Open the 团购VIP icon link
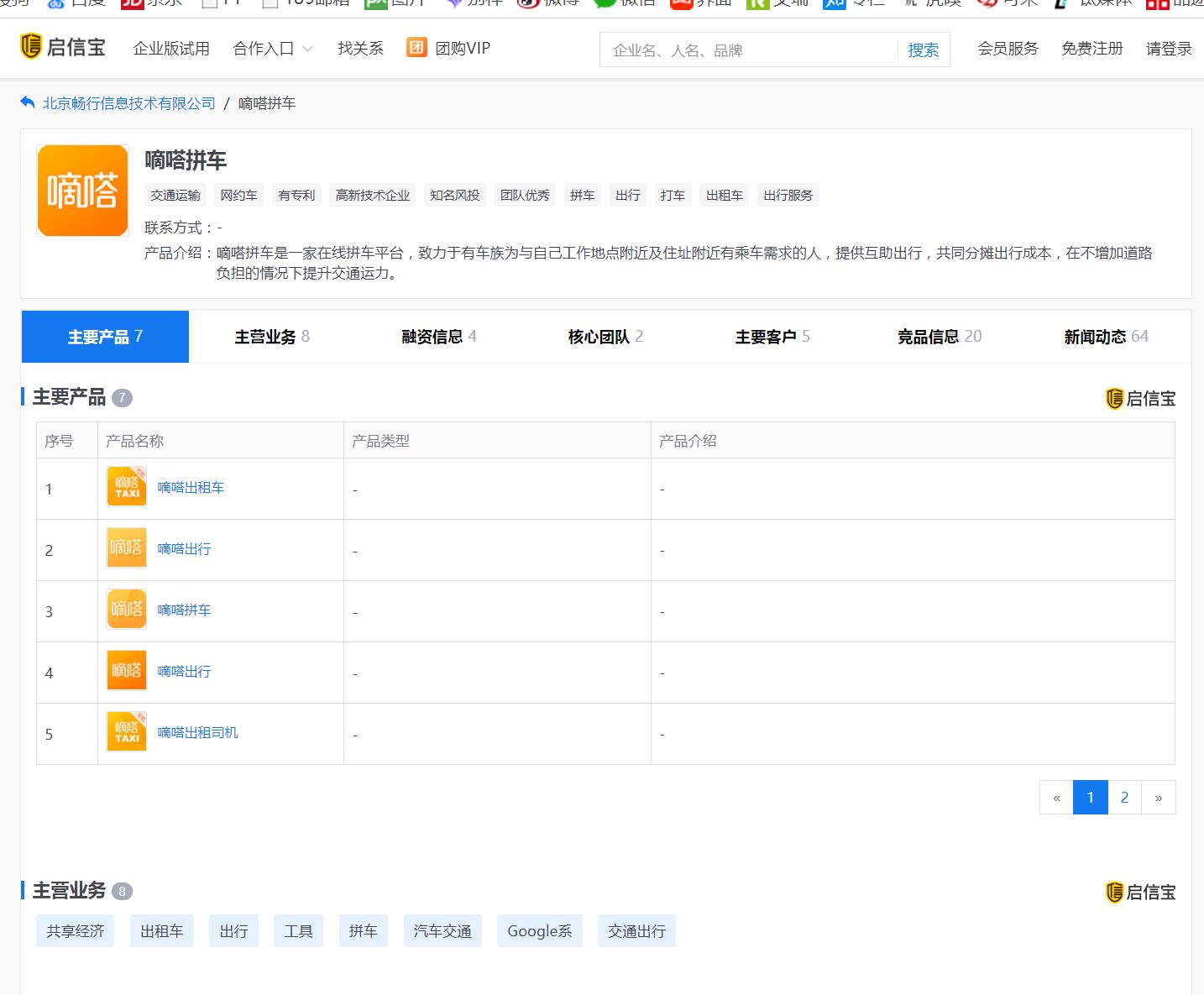The height and width of the screenshot is (995, 1204). pos(416,47)
